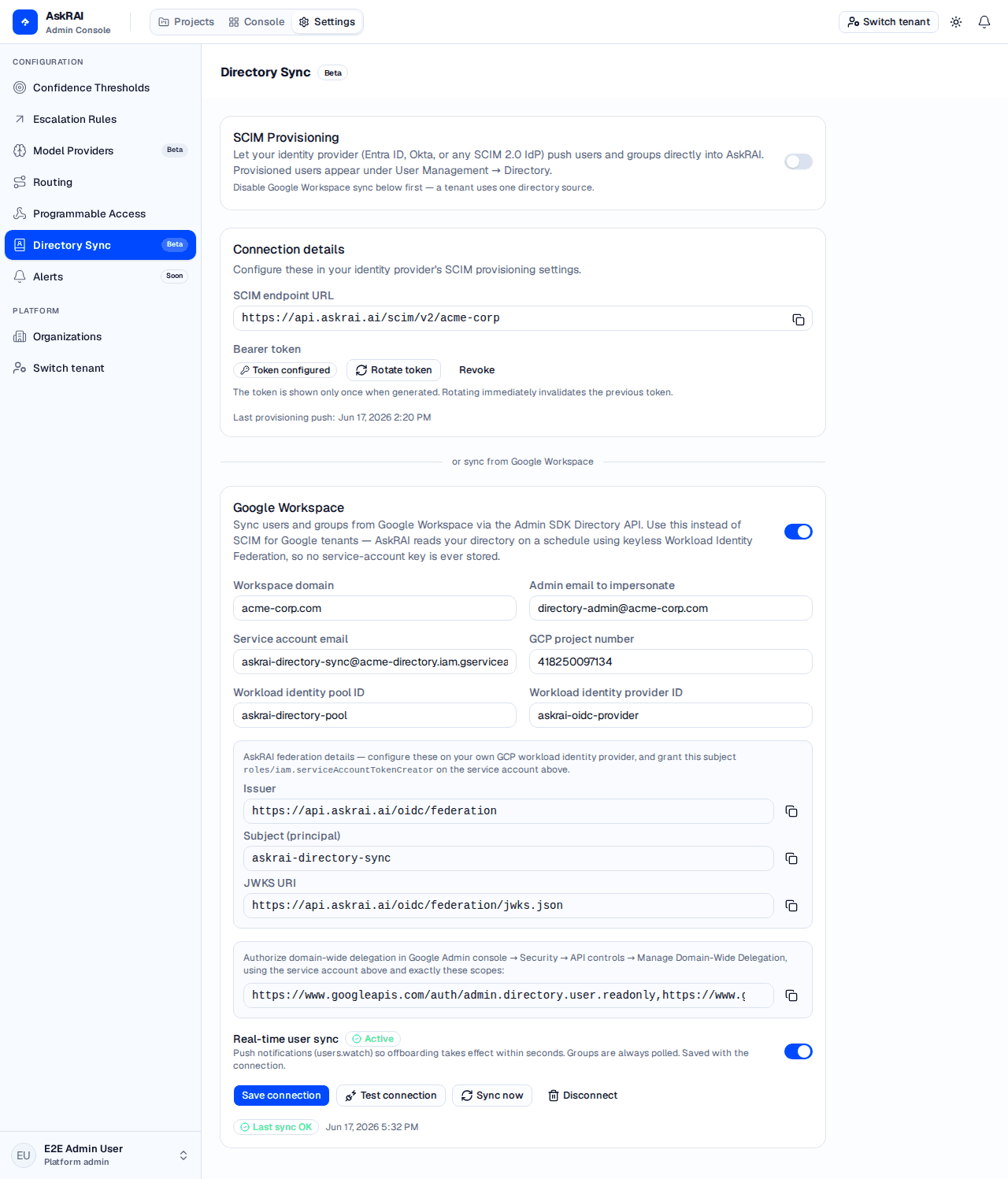Click the Issuer URL field
The image size is (1008, 1179).
click(509, 811)
